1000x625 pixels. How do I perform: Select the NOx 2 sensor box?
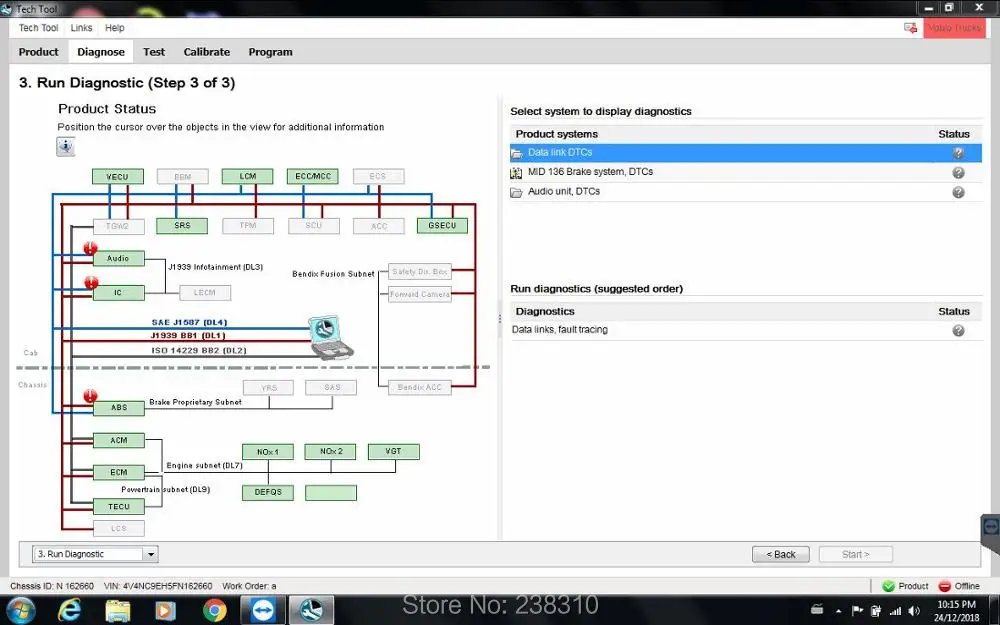[x=330, y=452]
